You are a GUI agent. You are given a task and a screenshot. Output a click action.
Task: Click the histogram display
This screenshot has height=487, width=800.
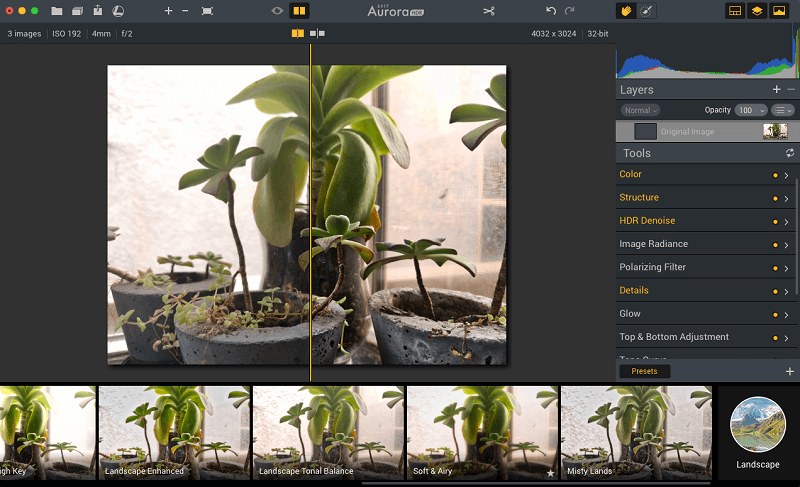[707, 51]
